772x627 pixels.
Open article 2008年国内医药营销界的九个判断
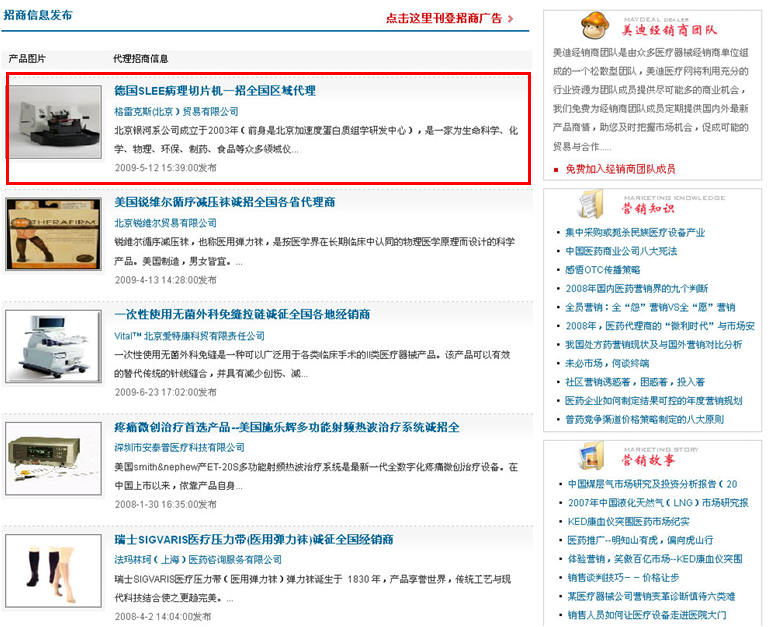tap(637, 289)
